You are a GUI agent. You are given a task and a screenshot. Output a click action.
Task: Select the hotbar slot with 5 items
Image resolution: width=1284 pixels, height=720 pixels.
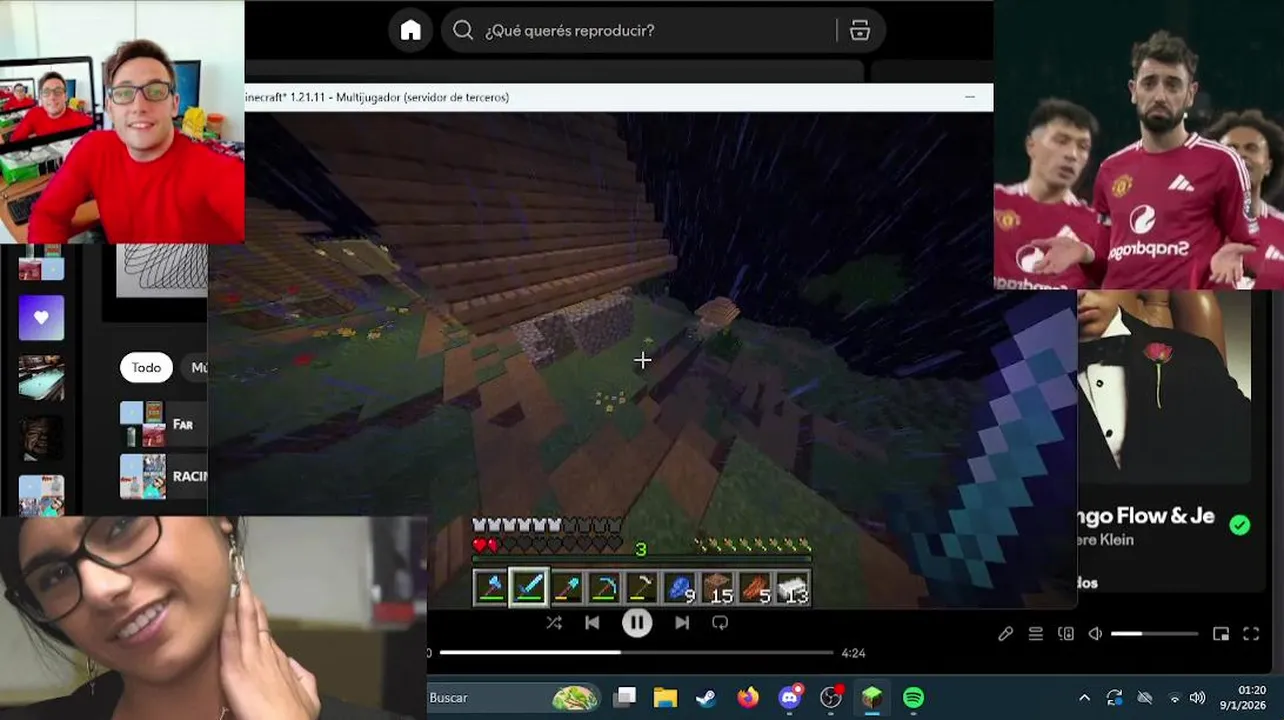(756, 588)
